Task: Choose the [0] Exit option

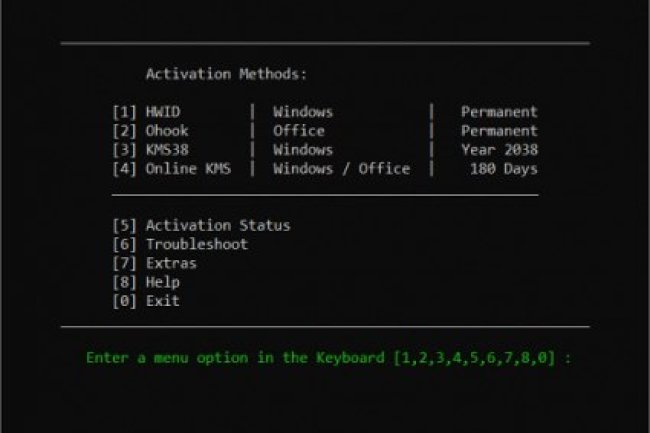Action: (147, 300)
